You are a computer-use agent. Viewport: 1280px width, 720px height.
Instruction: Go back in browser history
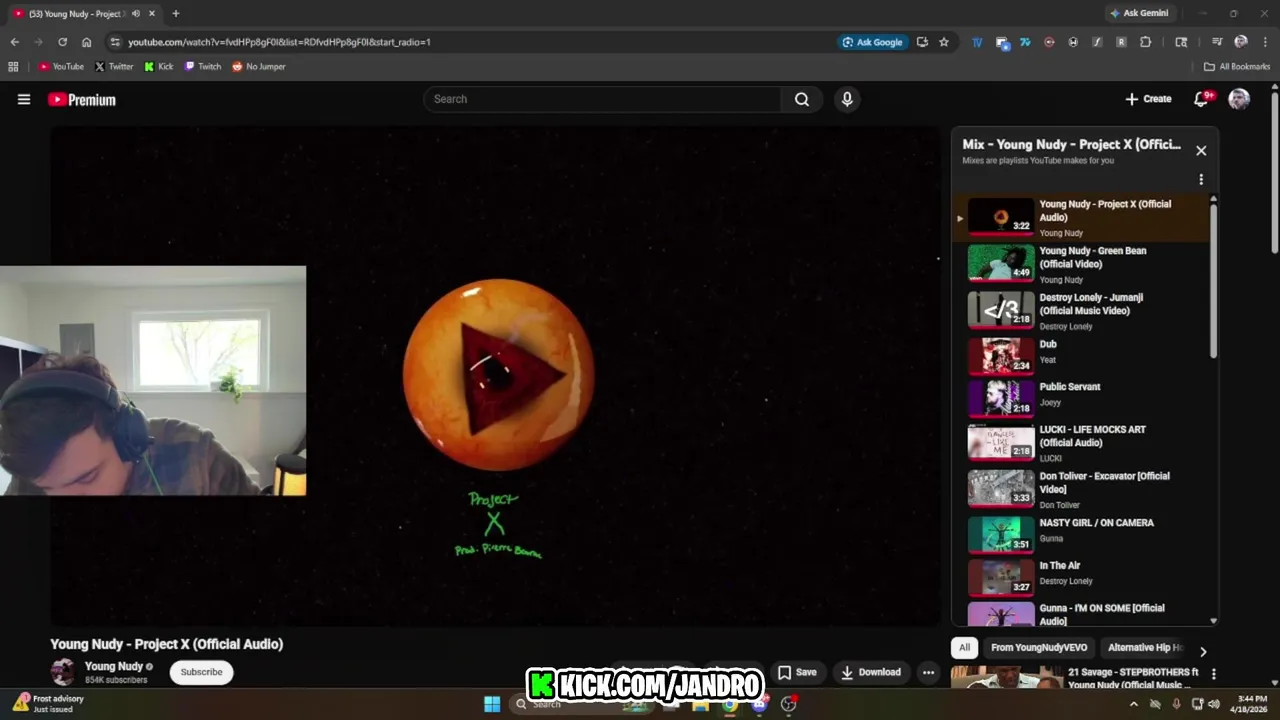pos(14,42)
